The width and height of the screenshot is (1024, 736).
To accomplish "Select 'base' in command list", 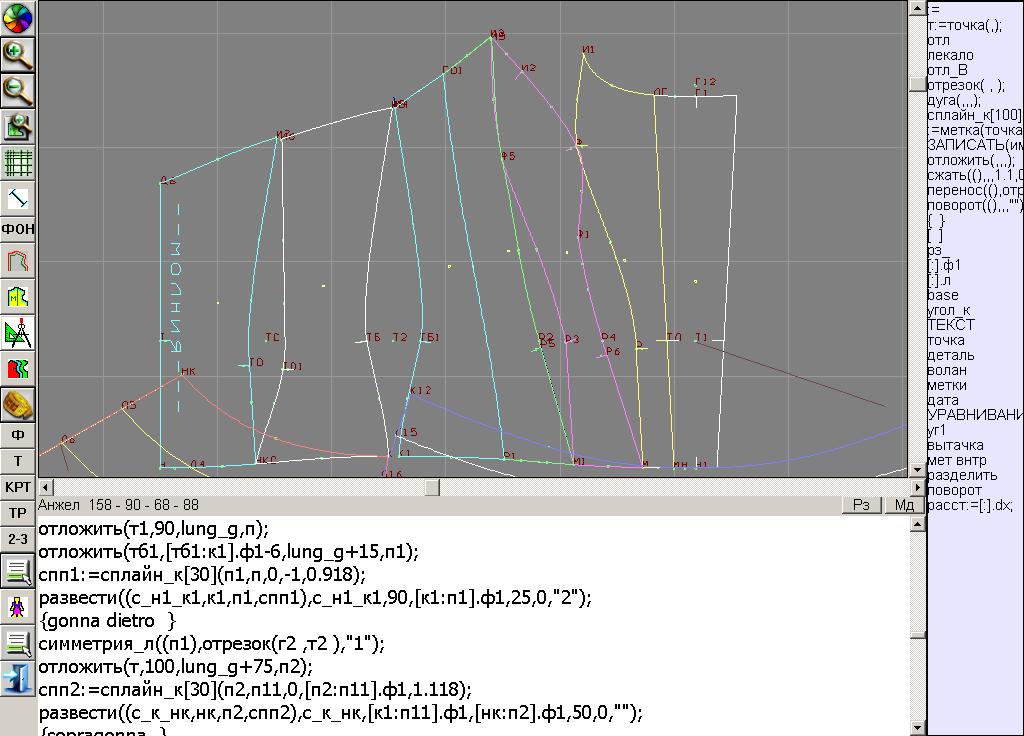I will (943, 295).
